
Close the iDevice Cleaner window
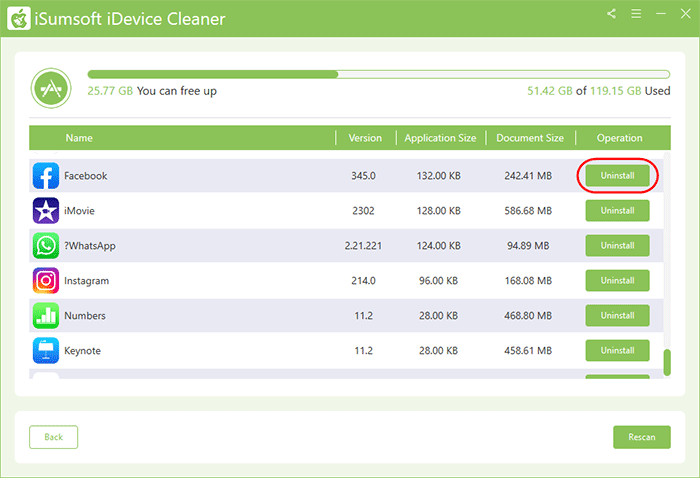click(x=686, y=14)
